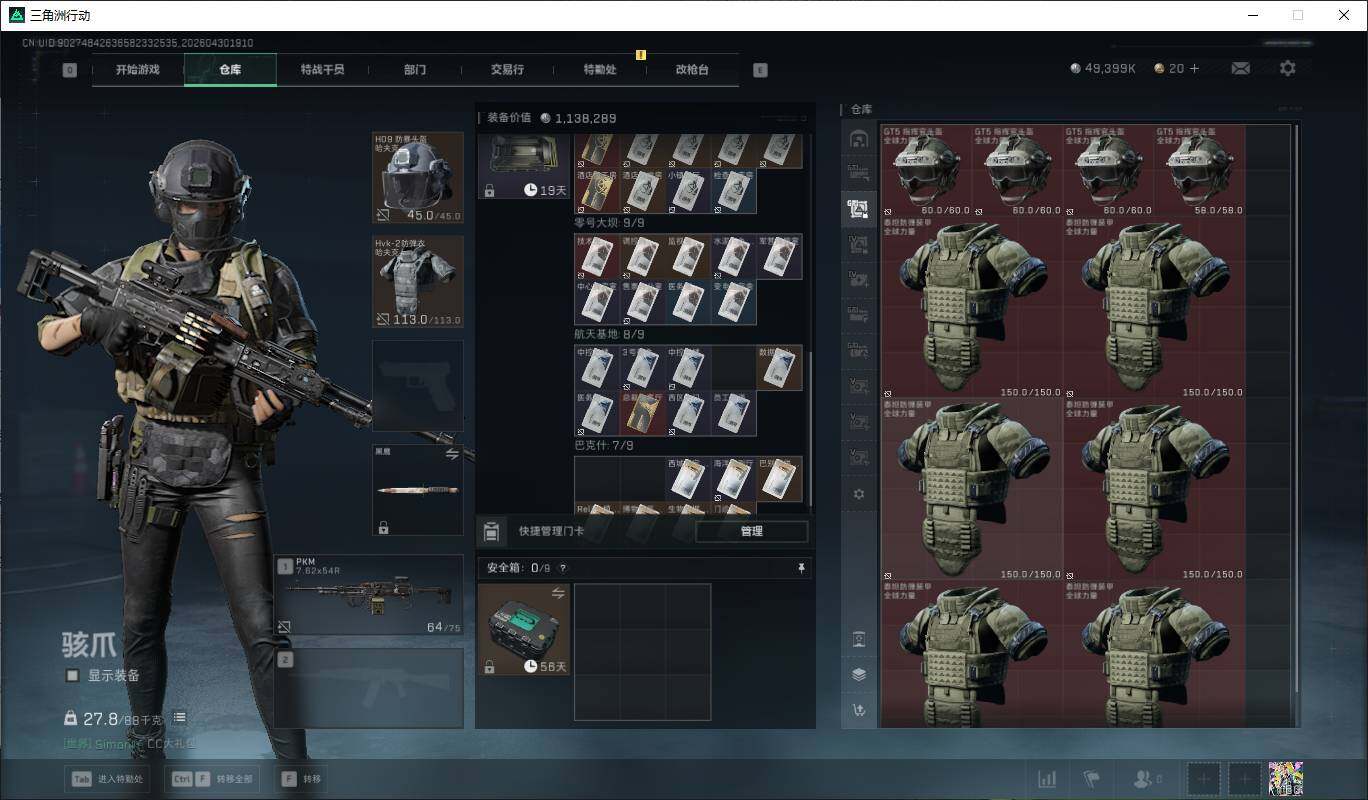Click the lock icon on 黑鹰 slot

tap(383, 527)
